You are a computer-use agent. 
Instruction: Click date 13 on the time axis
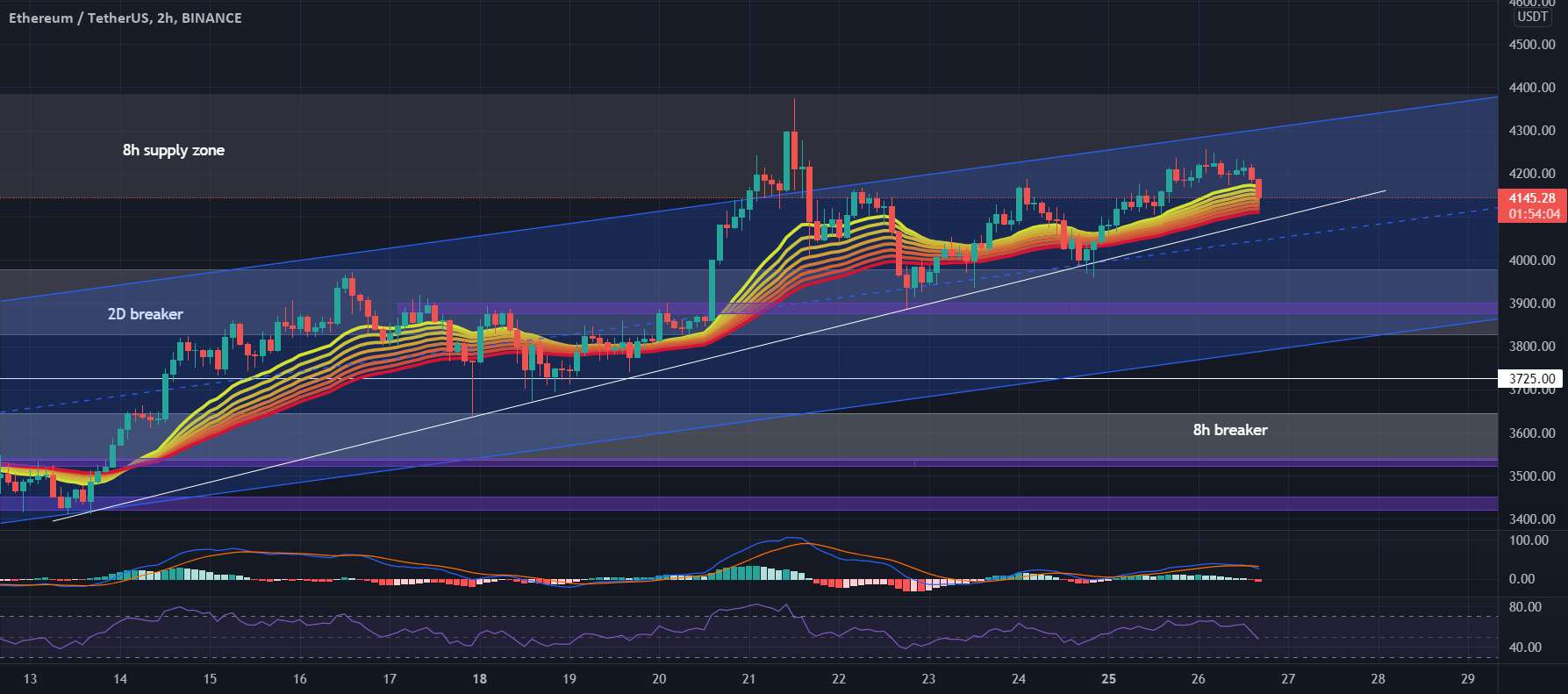click(x=30, y=679)
